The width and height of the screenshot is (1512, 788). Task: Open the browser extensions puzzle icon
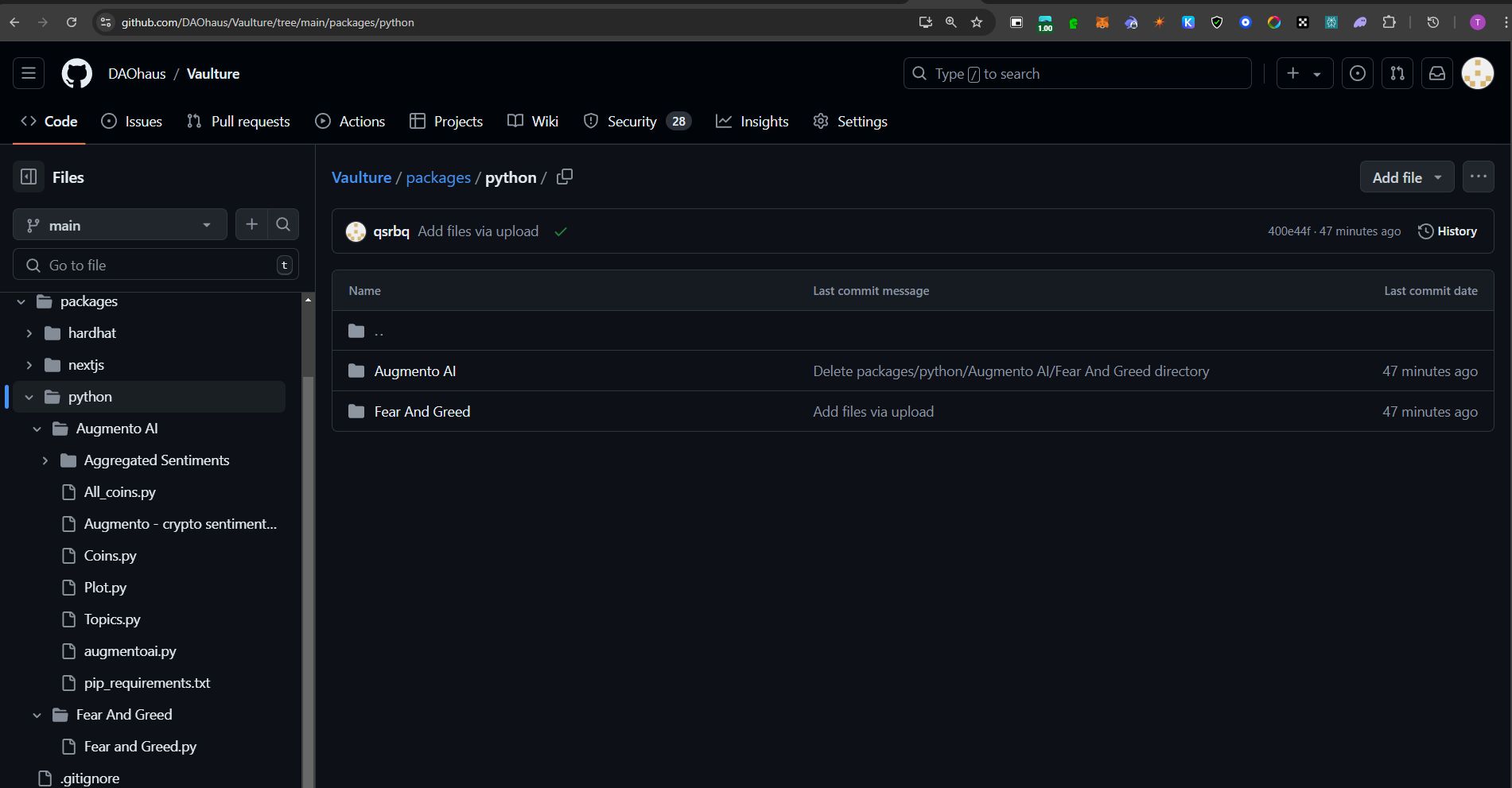click(x=1389, y=22)
